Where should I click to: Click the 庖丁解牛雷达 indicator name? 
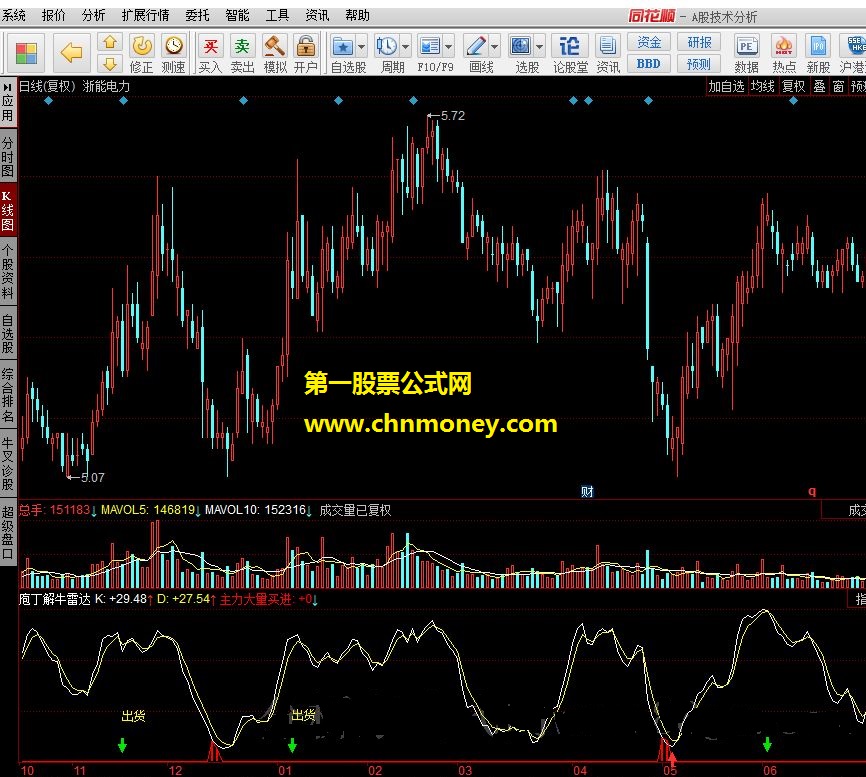pos(55,599)
